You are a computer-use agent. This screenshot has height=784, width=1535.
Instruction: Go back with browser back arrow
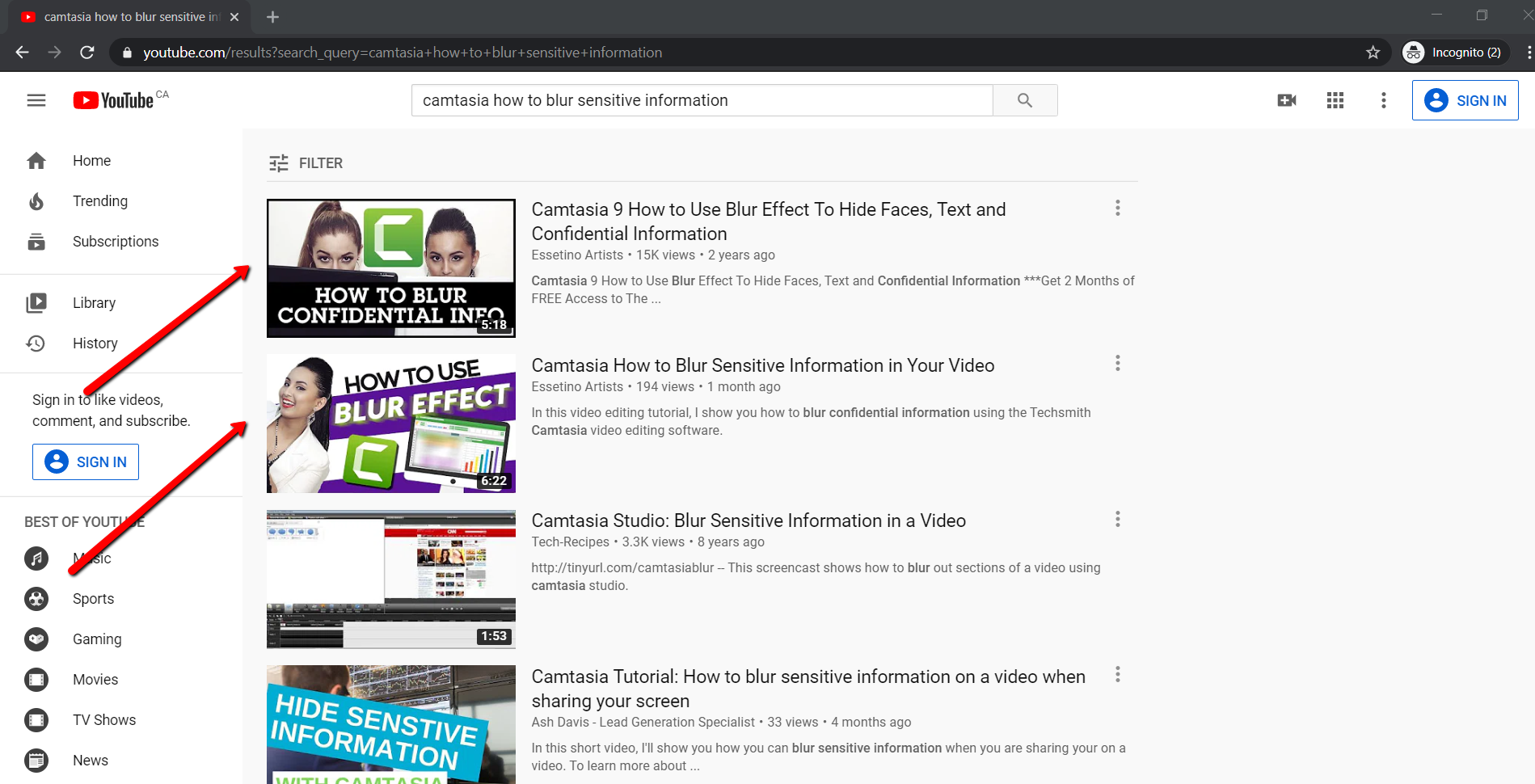22,53
